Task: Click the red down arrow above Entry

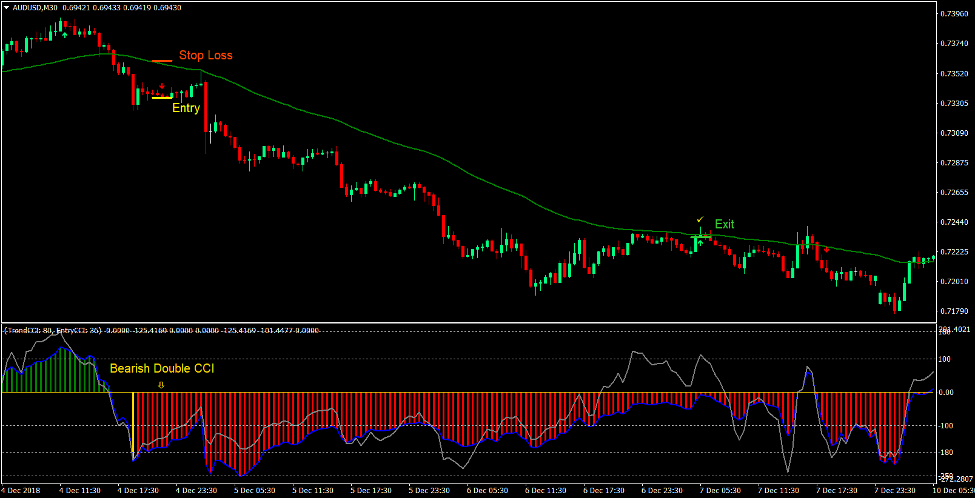Action: pyautogui.click(x=161, y=86)
